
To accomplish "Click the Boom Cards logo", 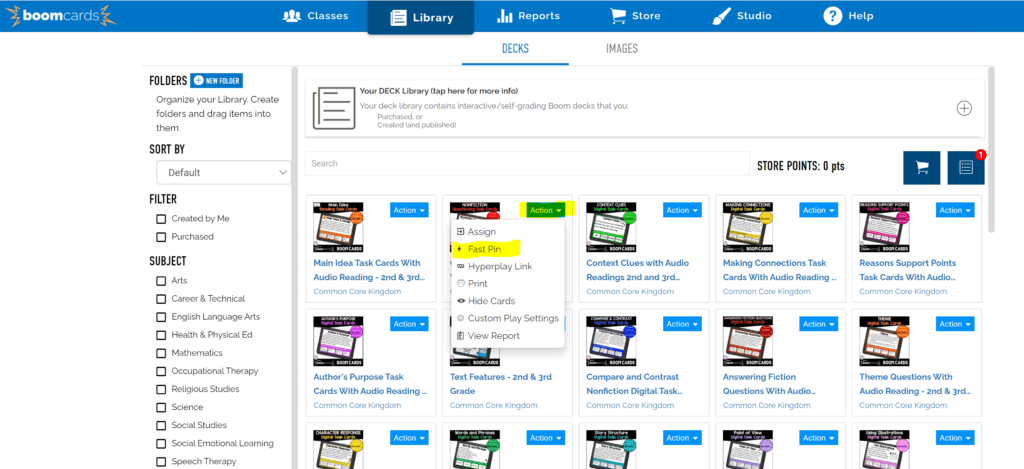I will pyautogui.click(x=60, y=16).
